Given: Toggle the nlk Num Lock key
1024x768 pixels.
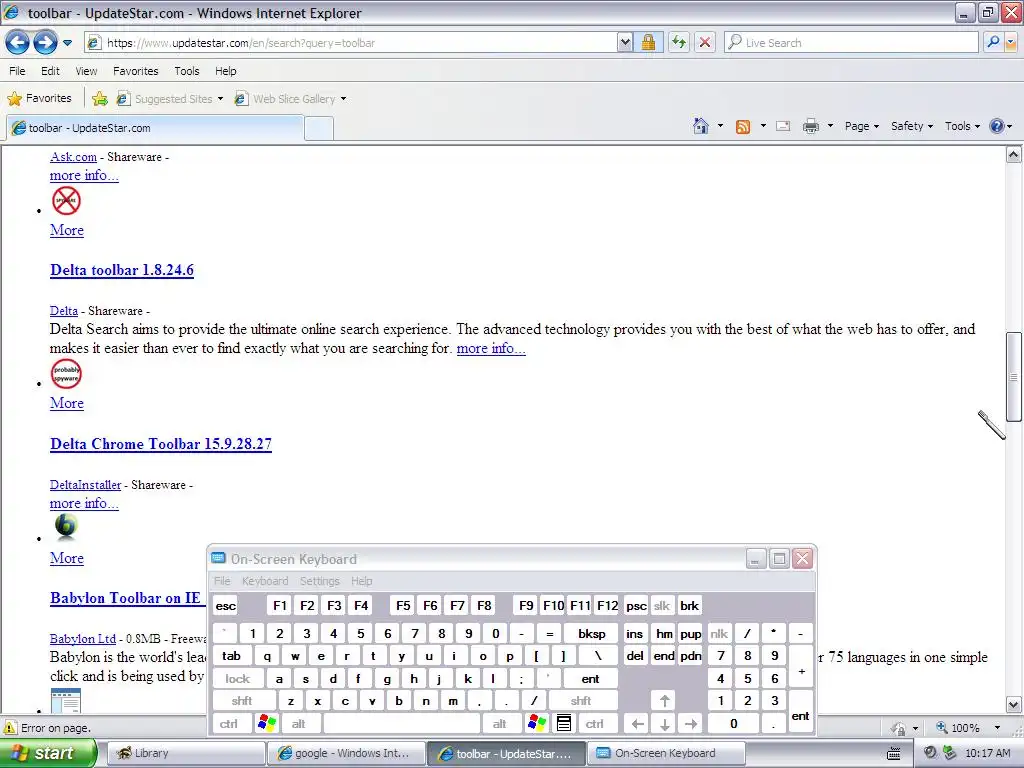Looking at the screenshot, I should tap(720, 633).
